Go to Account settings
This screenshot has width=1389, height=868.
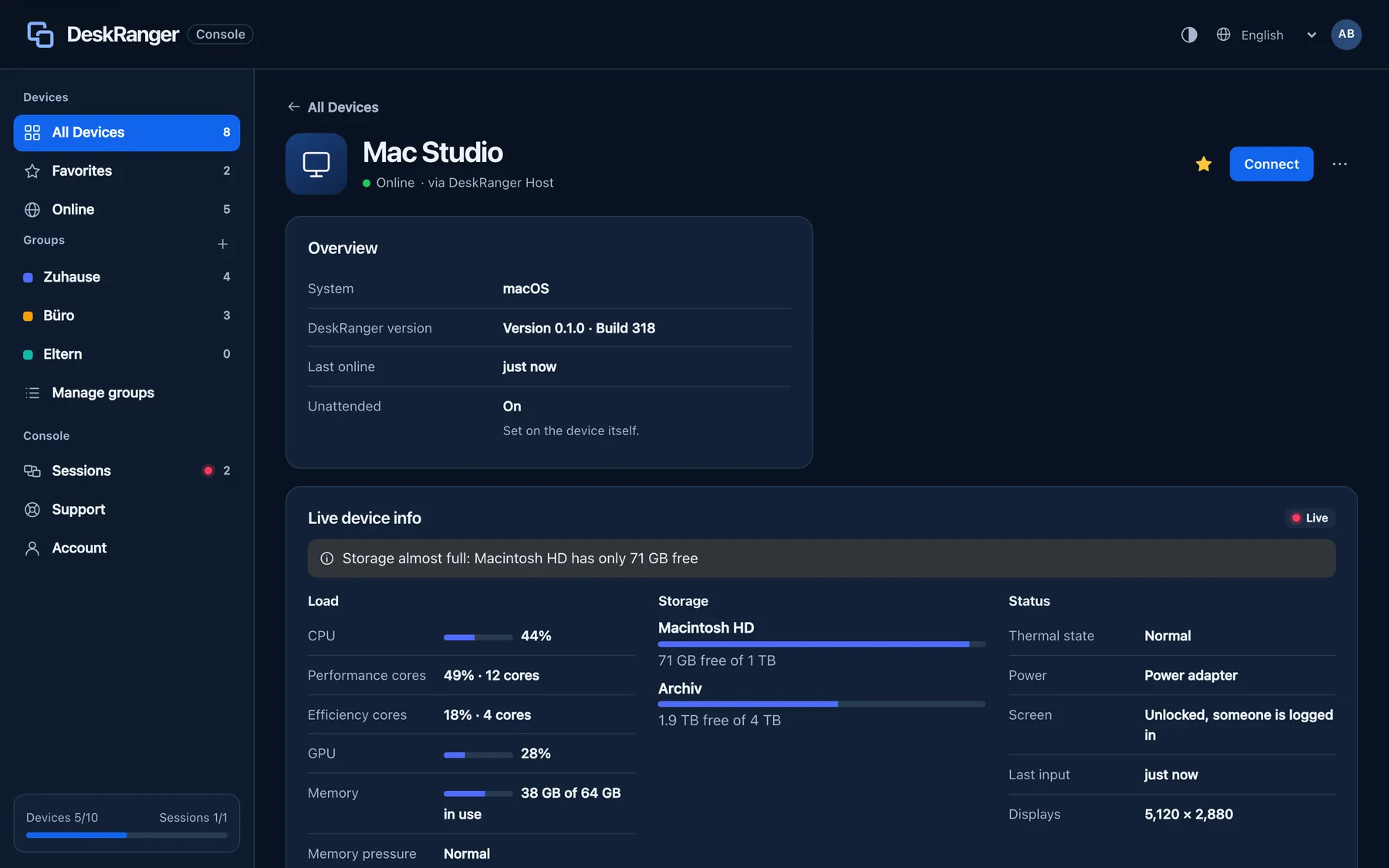click(x=127, y=548)
